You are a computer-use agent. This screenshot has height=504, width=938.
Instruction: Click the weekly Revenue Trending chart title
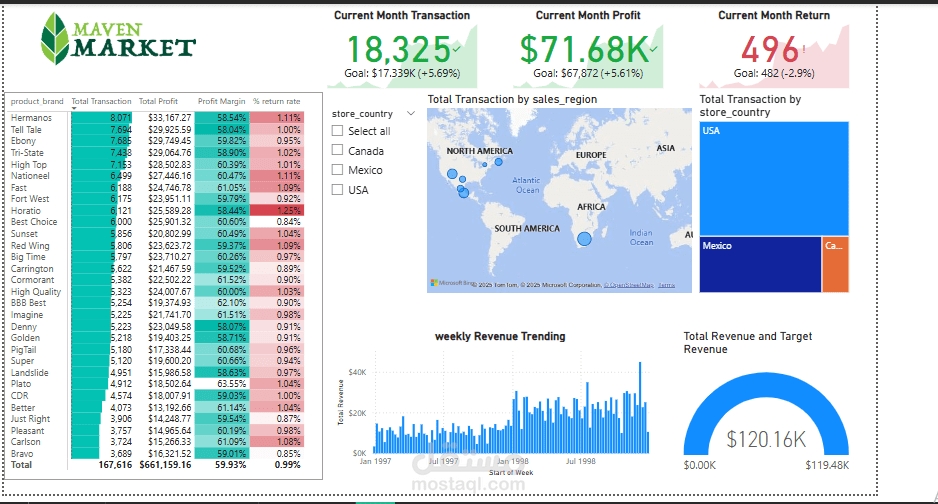pyautogui.click(x=500, y=336)
